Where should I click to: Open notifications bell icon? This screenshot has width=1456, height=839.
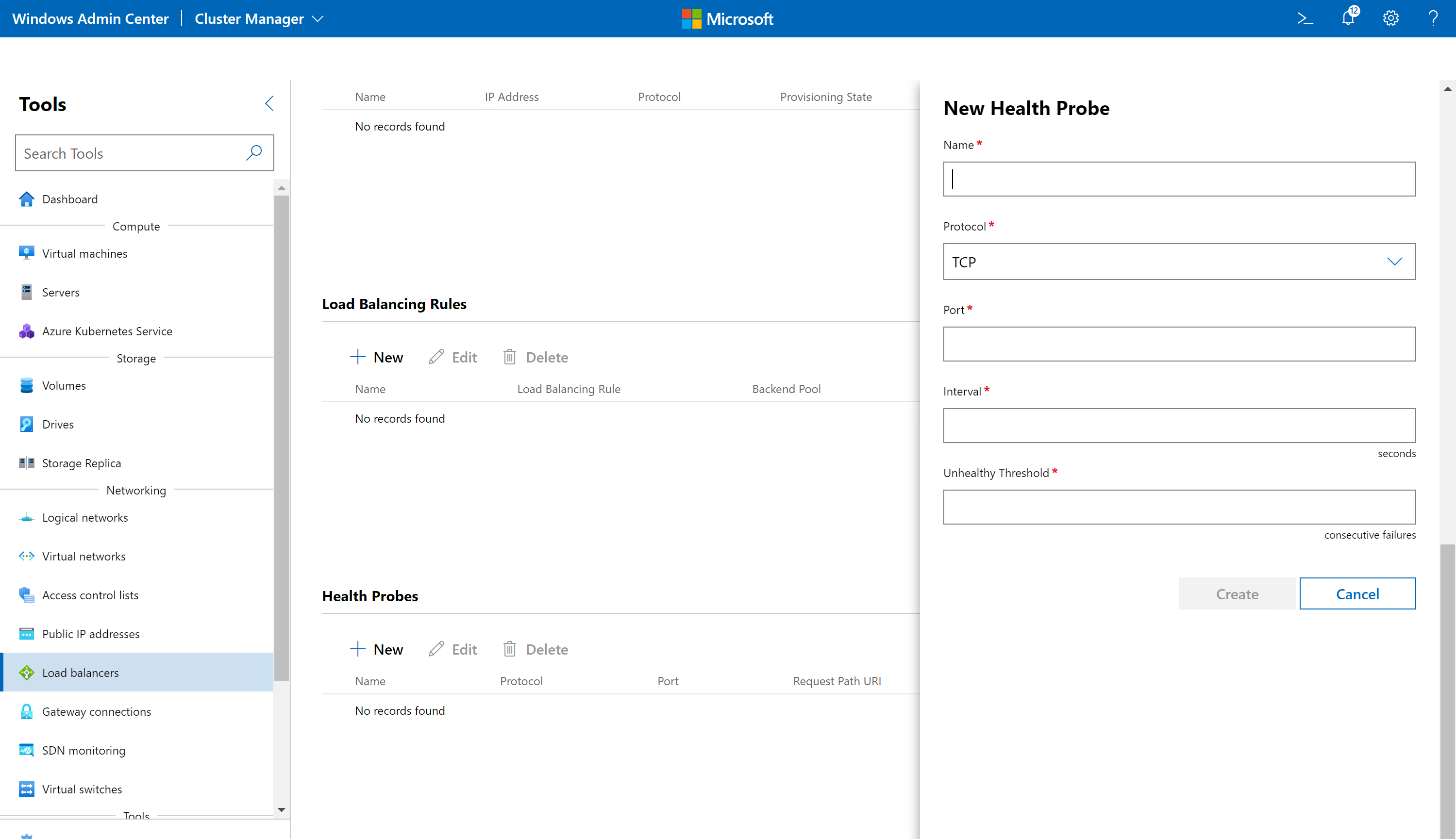[1348, 18]
